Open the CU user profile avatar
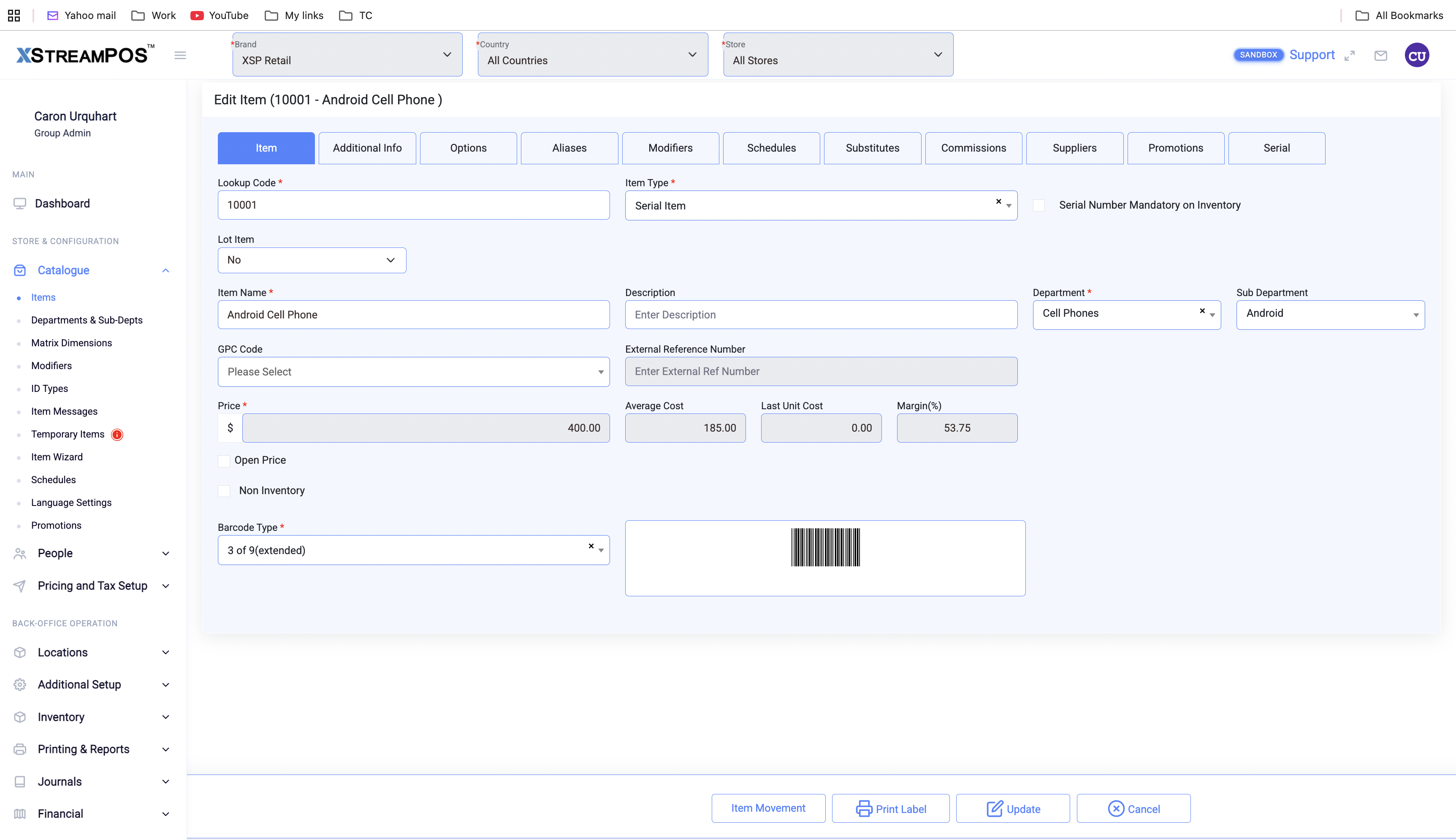 tap(1417, 55)
